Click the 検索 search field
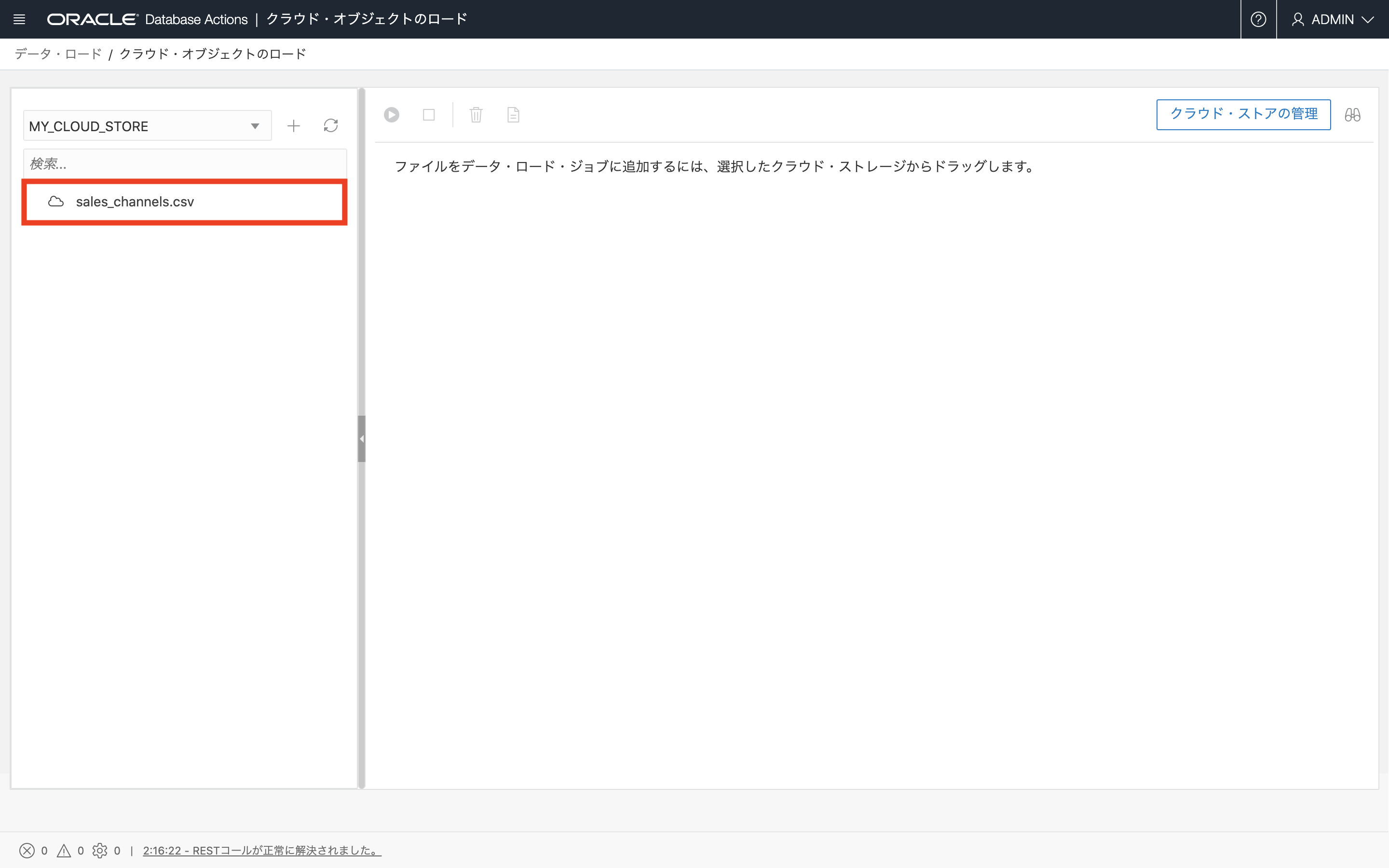The image size is (1389, 868). click(x=185, y=164)
